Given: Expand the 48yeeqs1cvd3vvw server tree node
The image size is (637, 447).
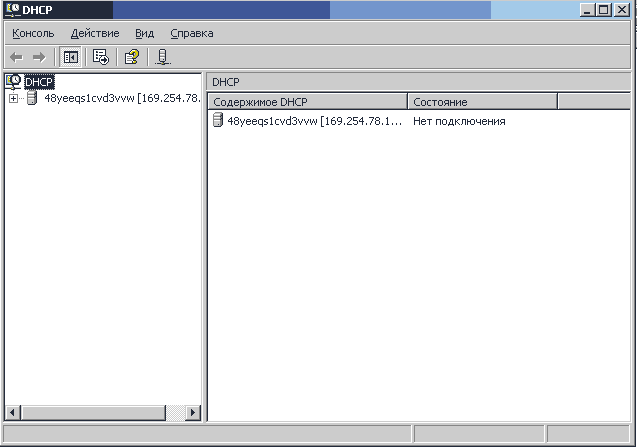Looking at the screenshot, I should 13,98.
